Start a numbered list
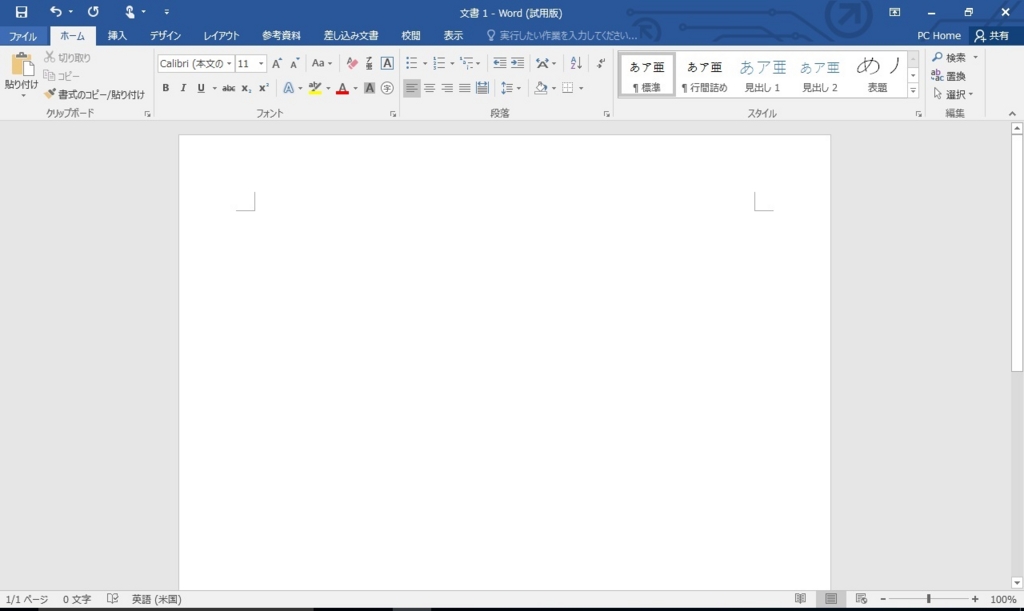The height and width of the screenshot is (611, 1024). tap(439, 63)
